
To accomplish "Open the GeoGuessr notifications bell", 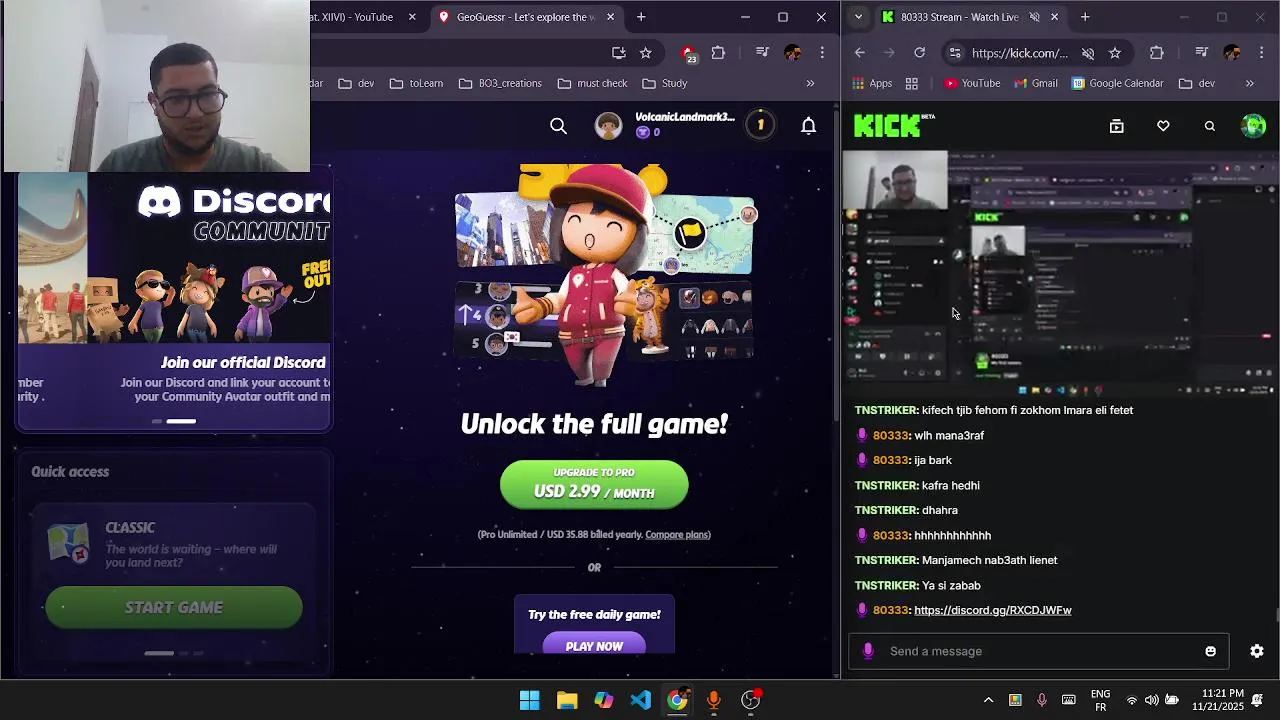I will tap(808, 125).
